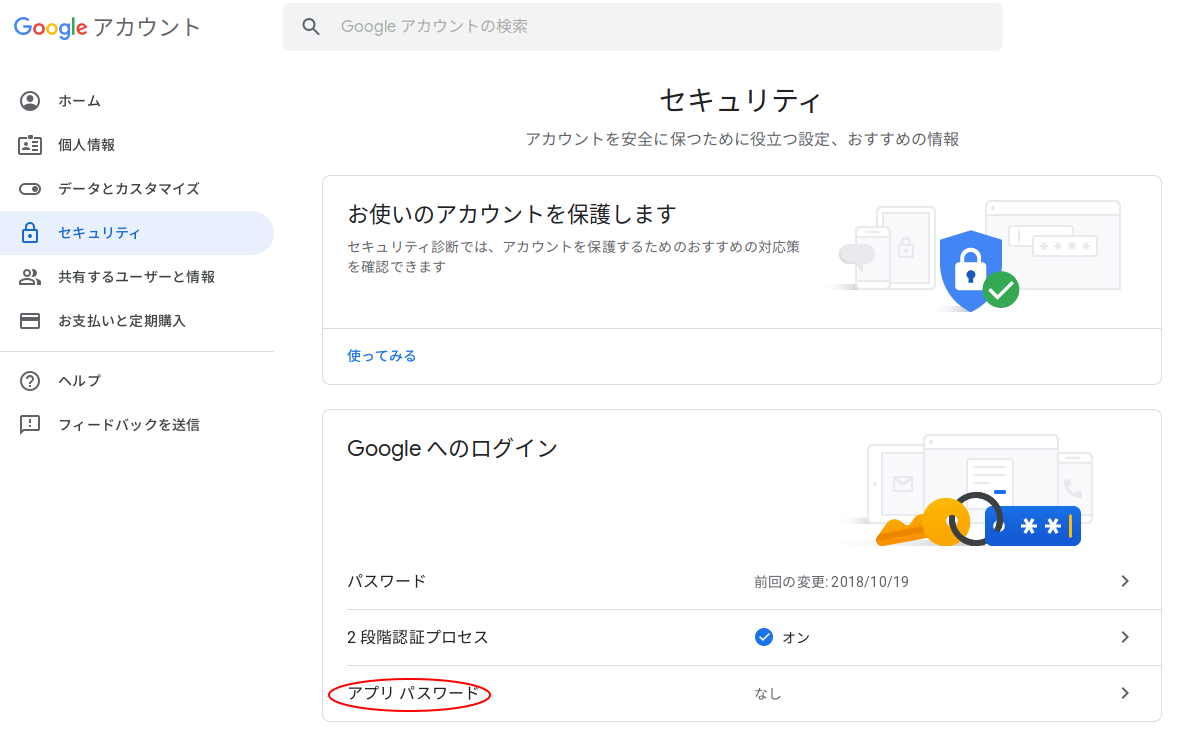Open アプリ パスワード settings
Image resolution: width=1193 pixels, height=743 pixels.
742,694
